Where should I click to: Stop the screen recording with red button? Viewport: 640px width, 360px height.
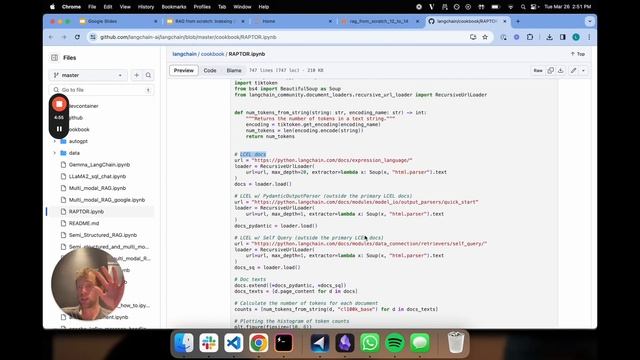click(59, 104)
